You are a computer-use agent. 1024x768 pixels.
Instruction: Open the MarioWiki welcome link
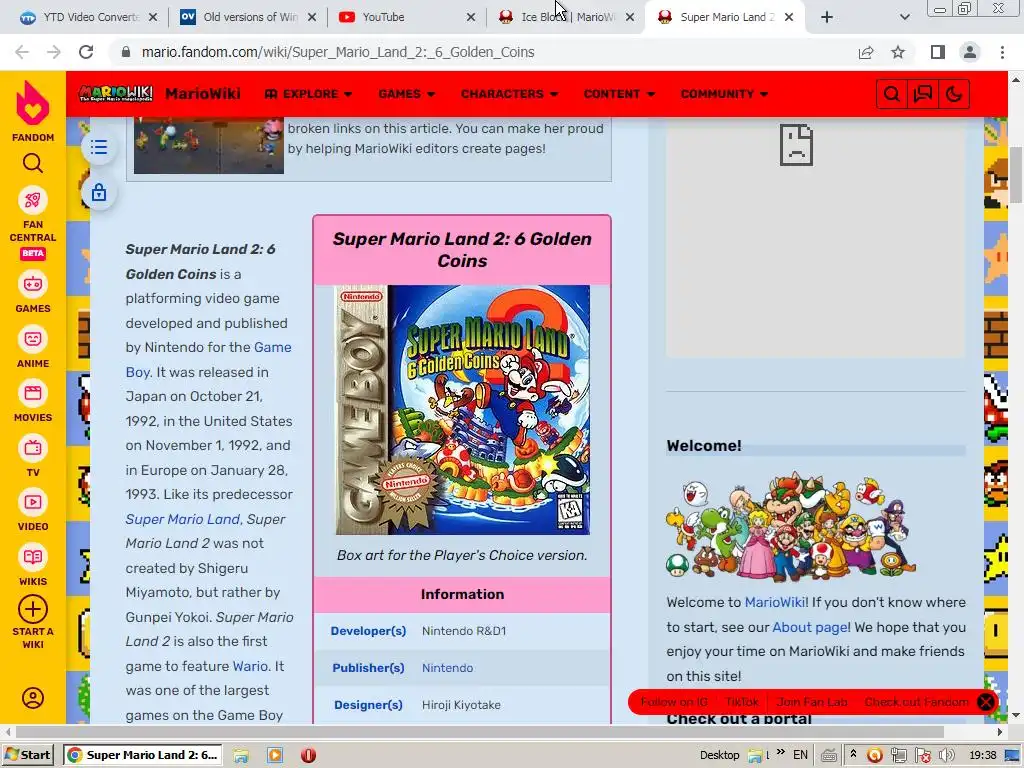pyautogui.click(x=775, y=602)
